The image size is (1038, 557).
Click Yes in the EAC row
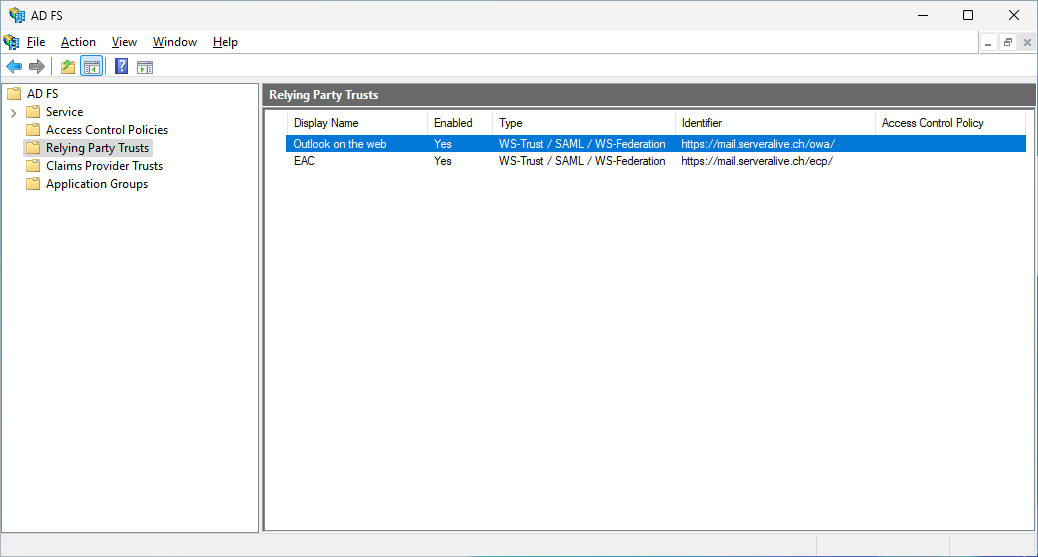tap(443, 161)
